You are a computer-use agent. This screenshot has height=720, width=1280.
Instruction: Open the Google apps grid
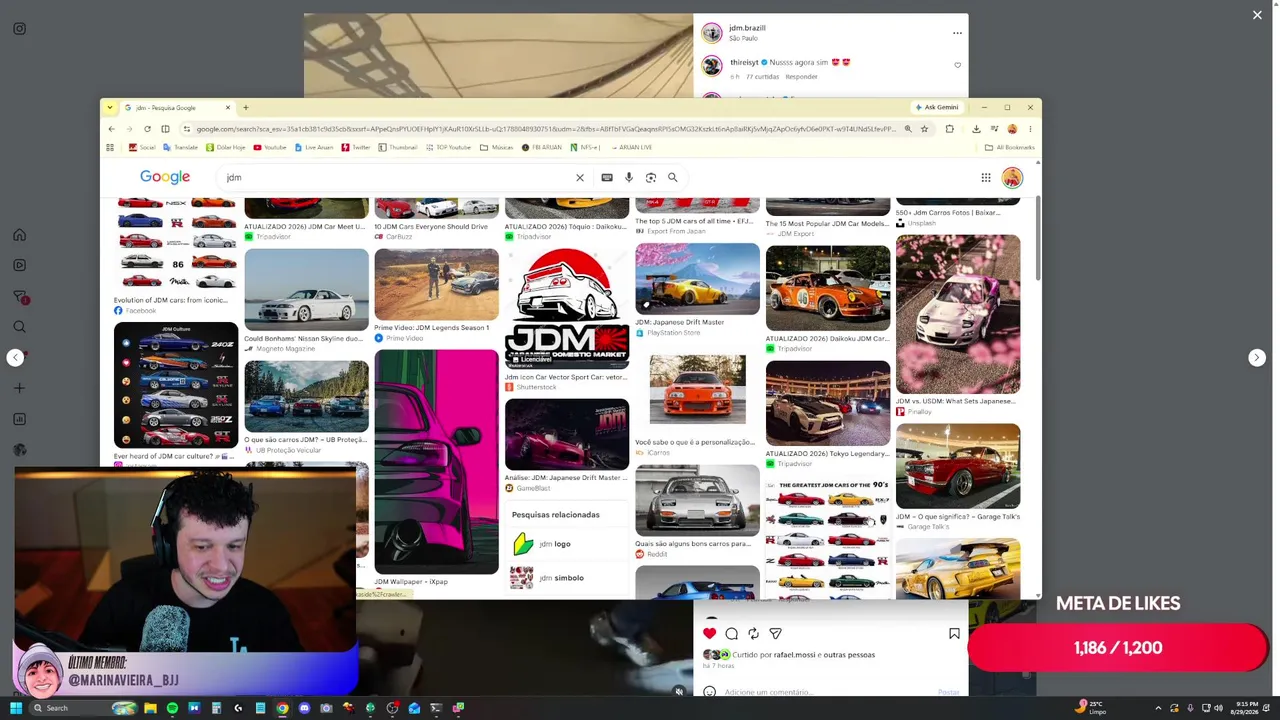[986, 178]
